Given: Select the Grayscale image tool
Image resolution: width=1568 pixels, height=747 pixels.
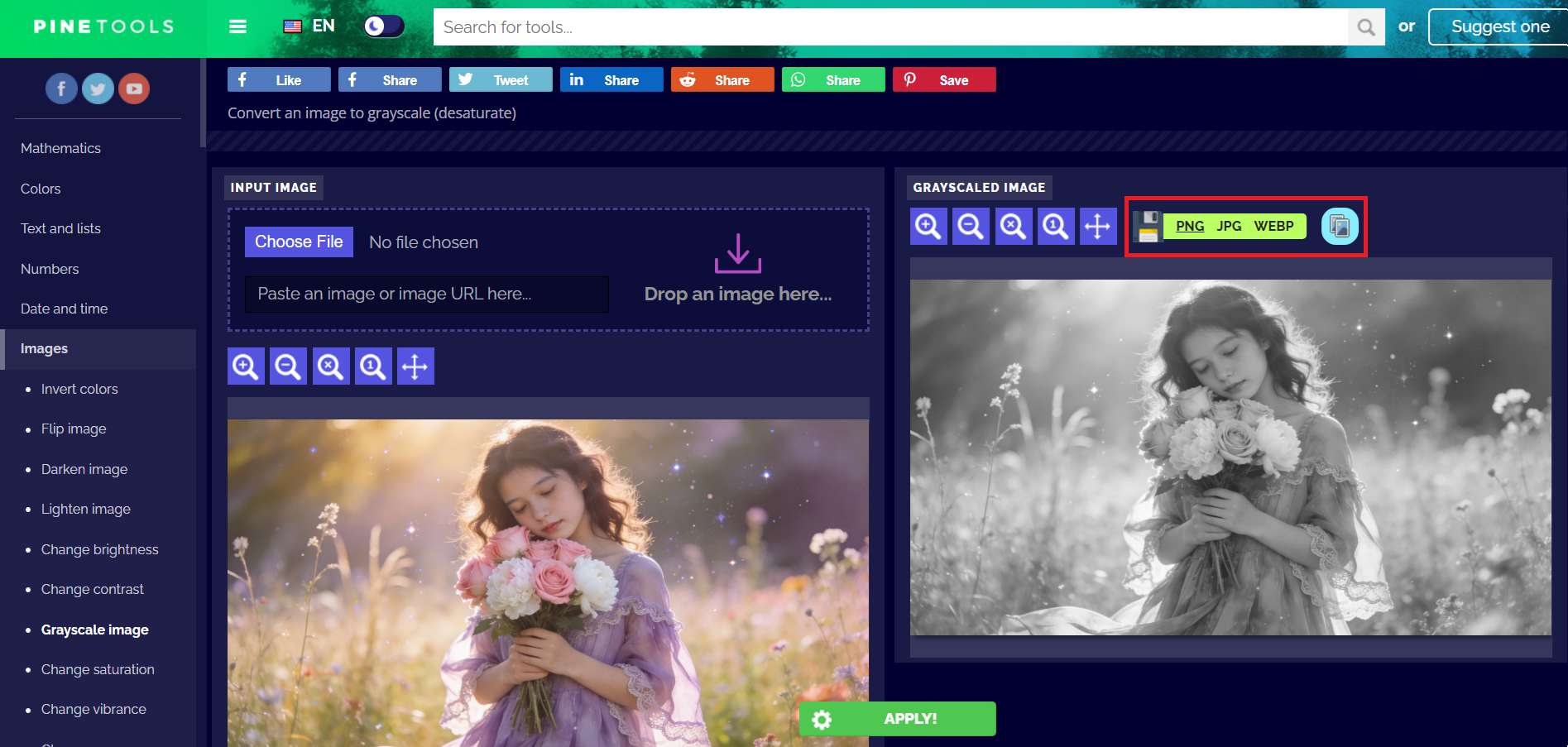Looking at the screenshot, I should [x=95, y=630].
